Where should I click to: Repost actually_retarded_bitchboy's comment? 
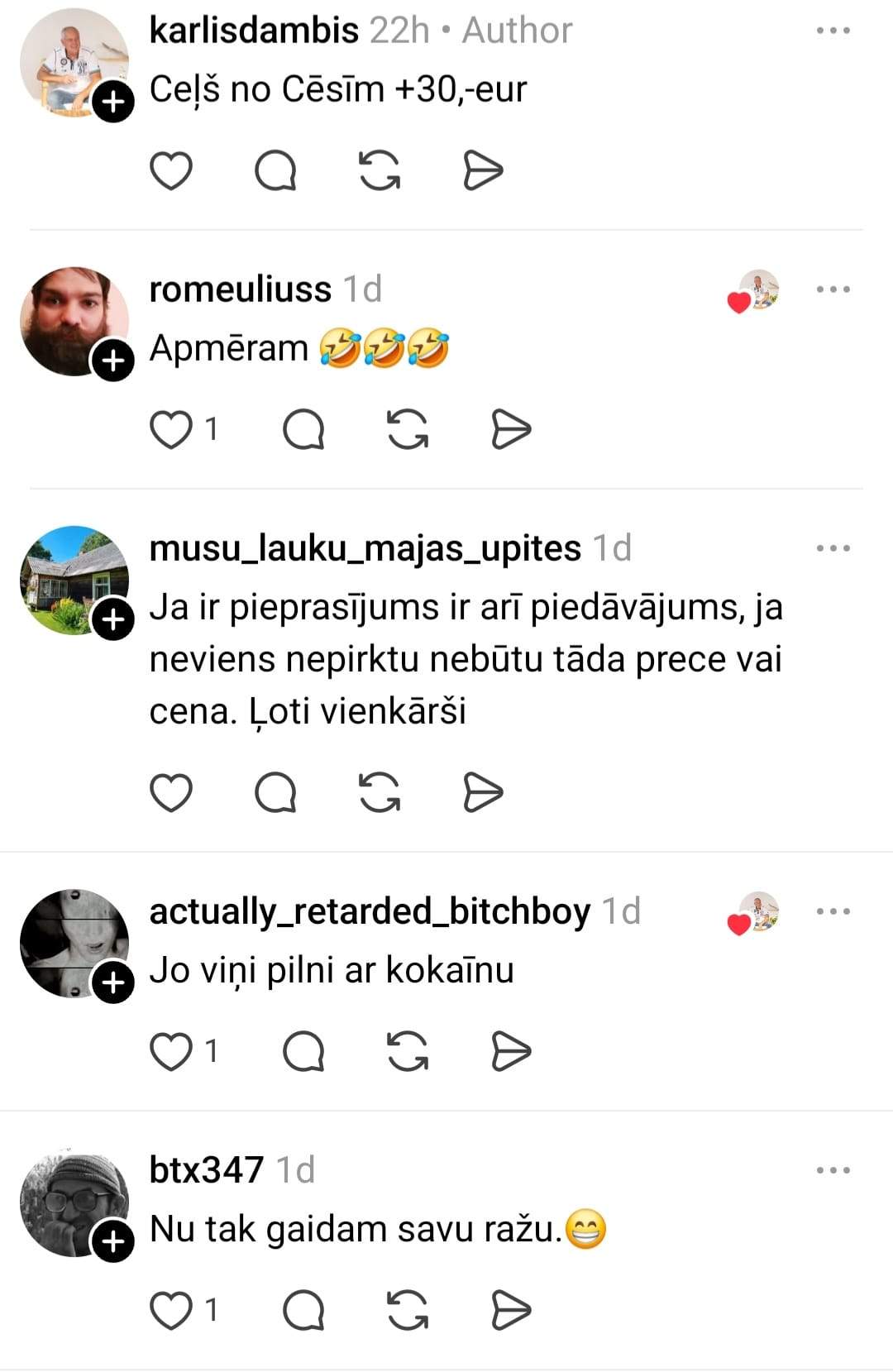[x=408, y=1051]
